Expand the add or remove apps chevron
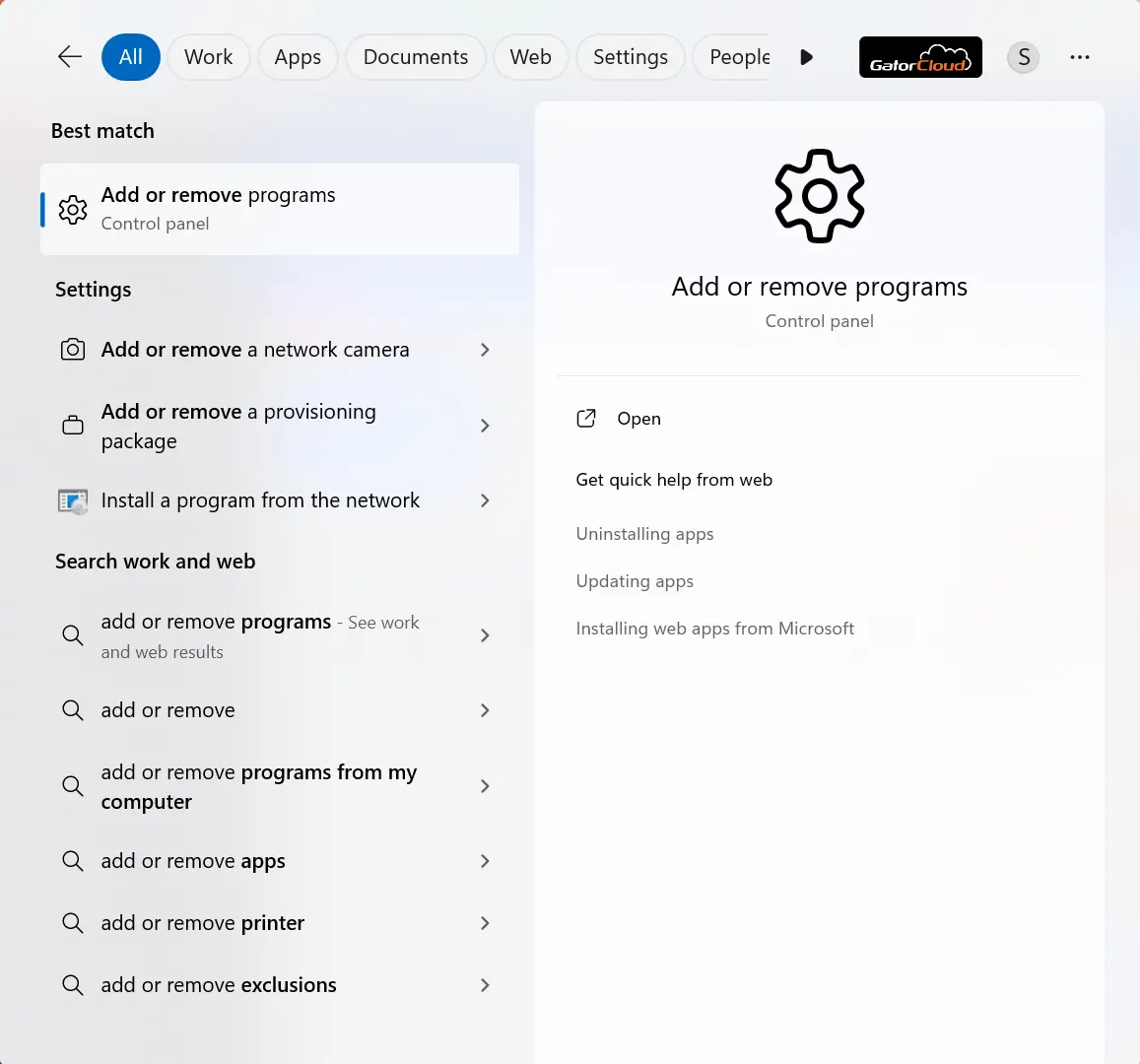 [485, 861]
